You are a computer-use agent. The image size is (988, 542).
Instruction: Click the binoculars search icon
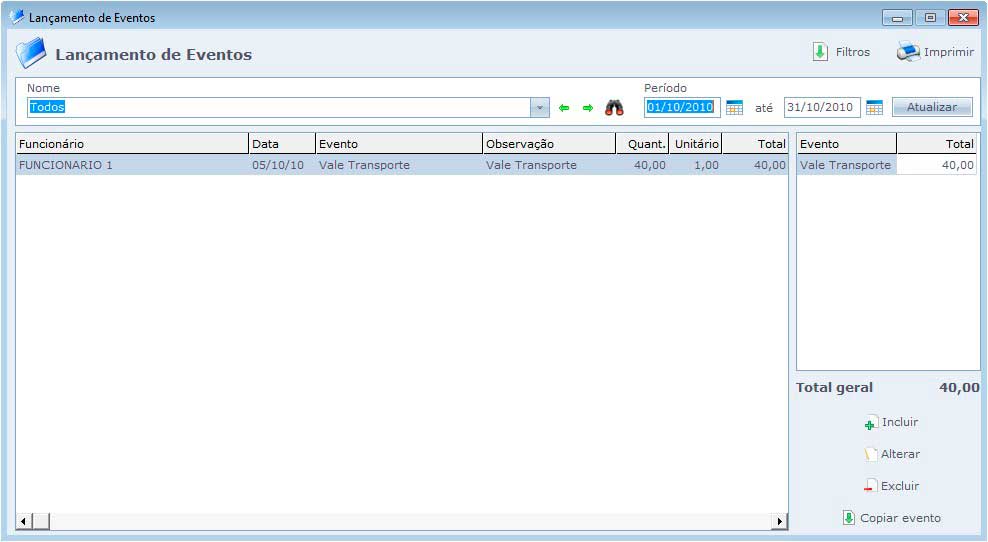coord(614,108)
